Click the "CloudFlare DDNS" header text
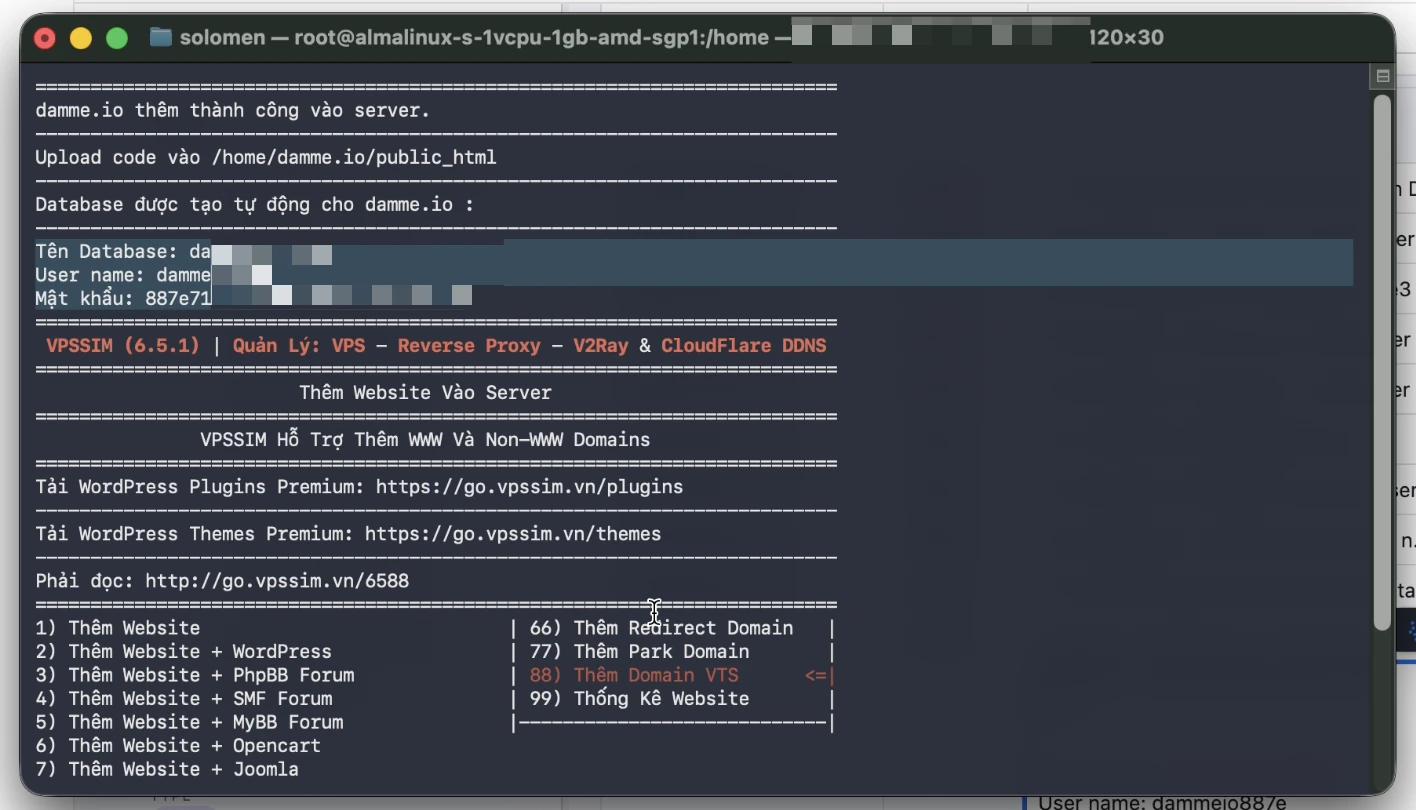 coord(744,346)
